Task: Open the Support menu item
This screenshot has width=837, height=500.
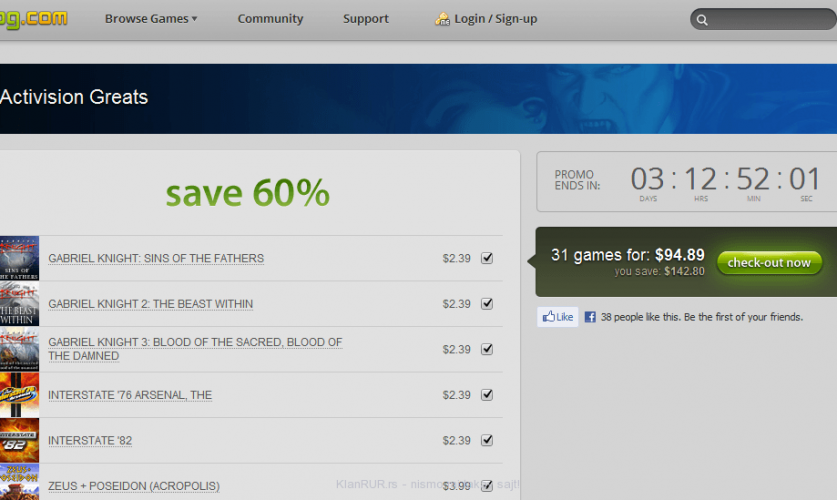Action: coord(366,19)
